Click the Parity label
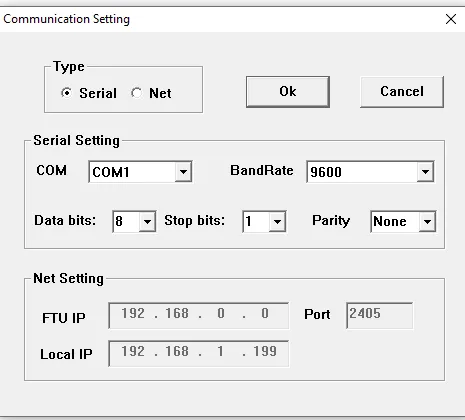Viewport: 465px width, 420px height. (331, 221)
